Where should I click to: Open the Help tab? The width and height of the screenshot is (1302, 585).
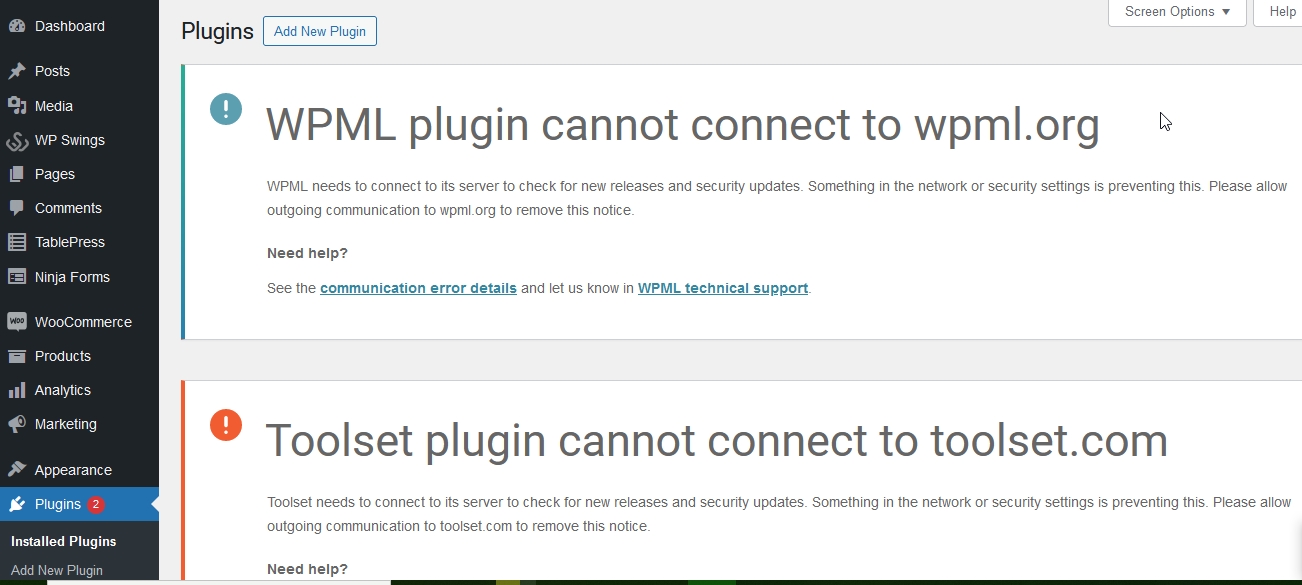(x=1280, y=12)
